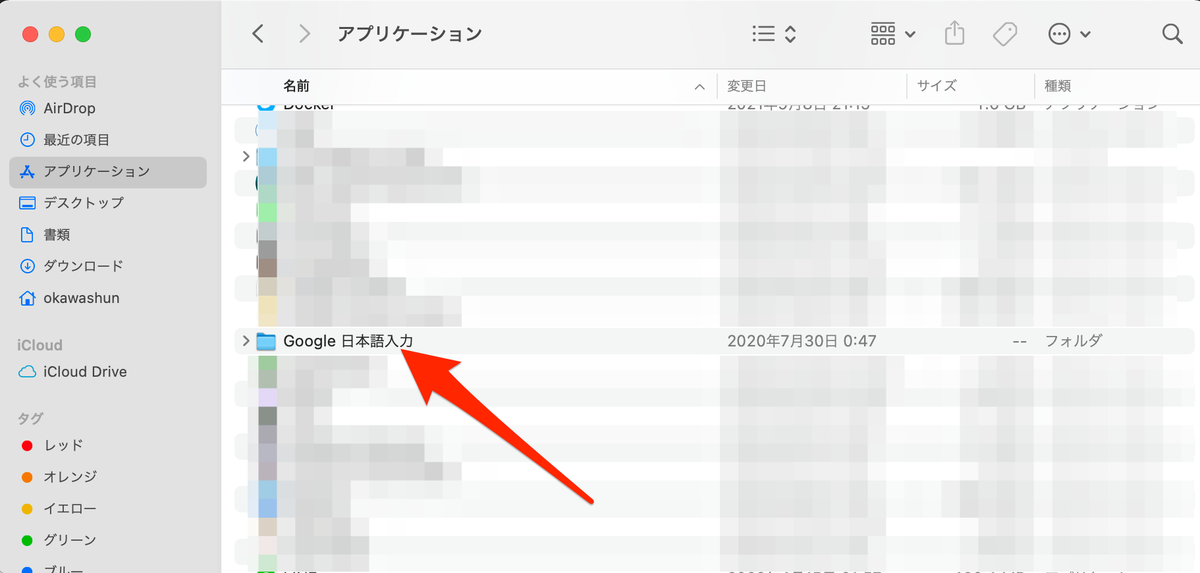Click the Share toolbar icon
This screenshot has height=573, width=1200.
point(955,34)
